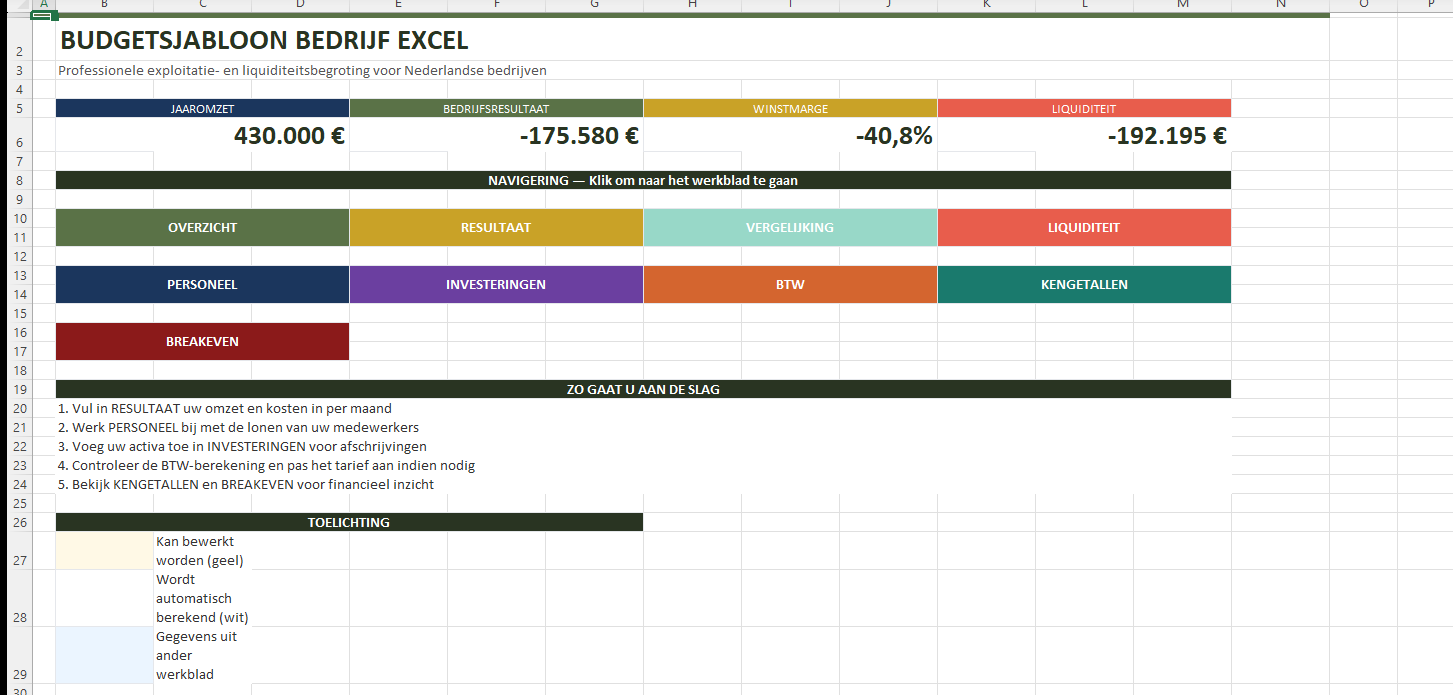
Task: Click the light blue legend swatch
Action: coord(104,655)
